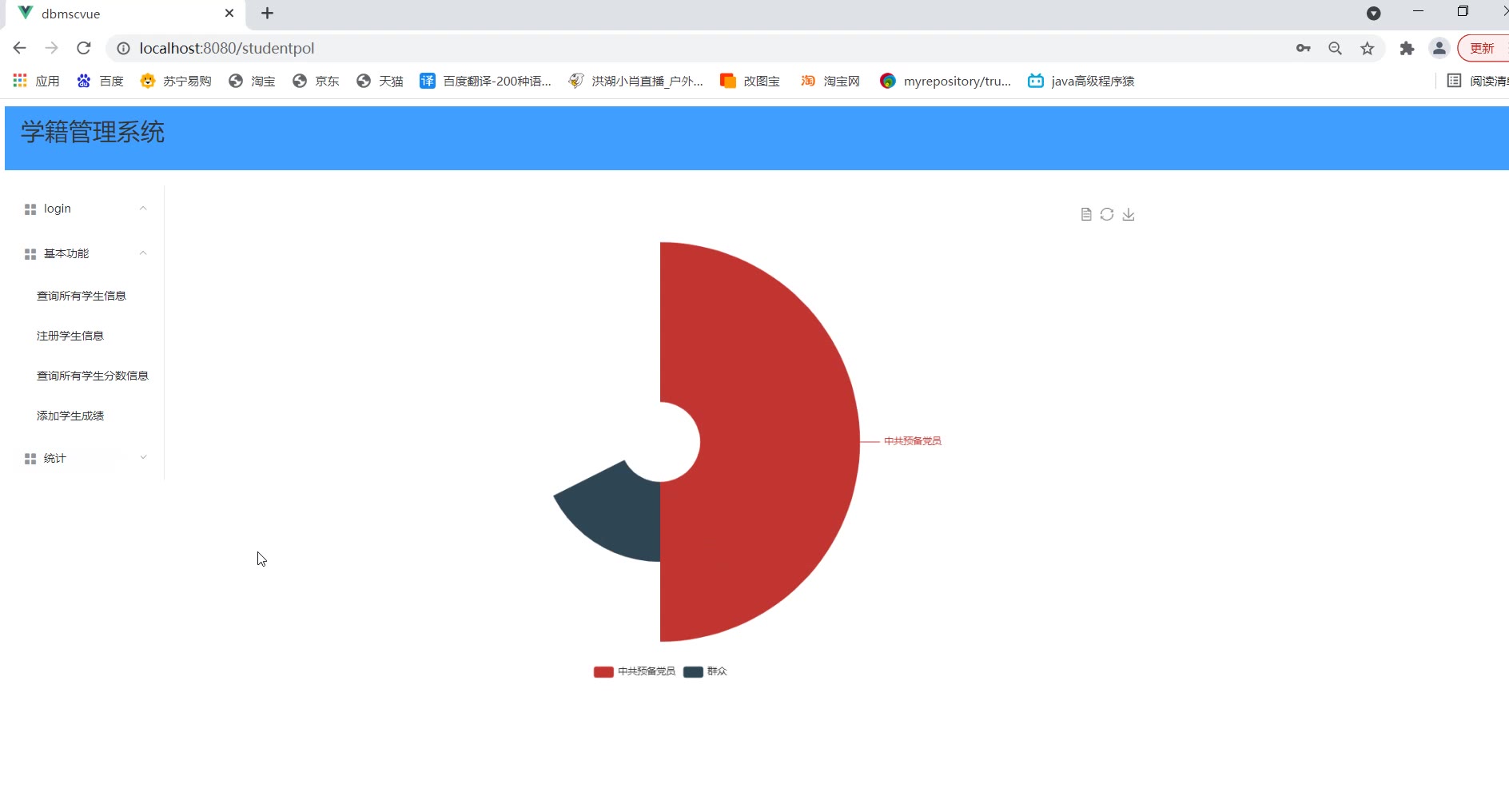Click the grid icon beside 基本功能
The width and height of the screenshot is (1509, 812).
(30, 254)
